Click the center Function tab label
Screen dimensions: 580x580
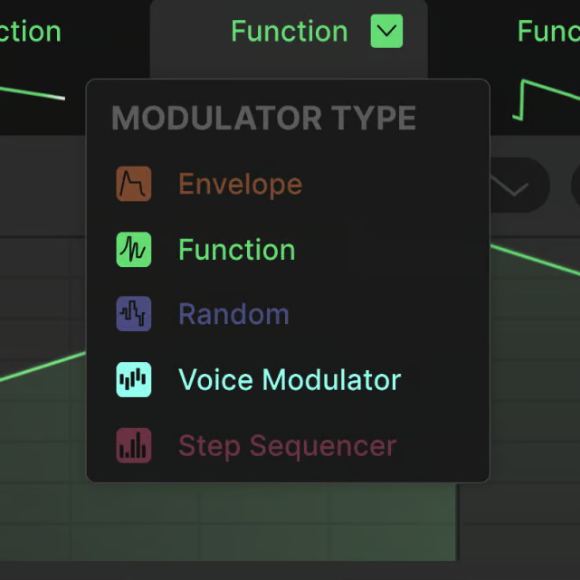pos(290,31)
